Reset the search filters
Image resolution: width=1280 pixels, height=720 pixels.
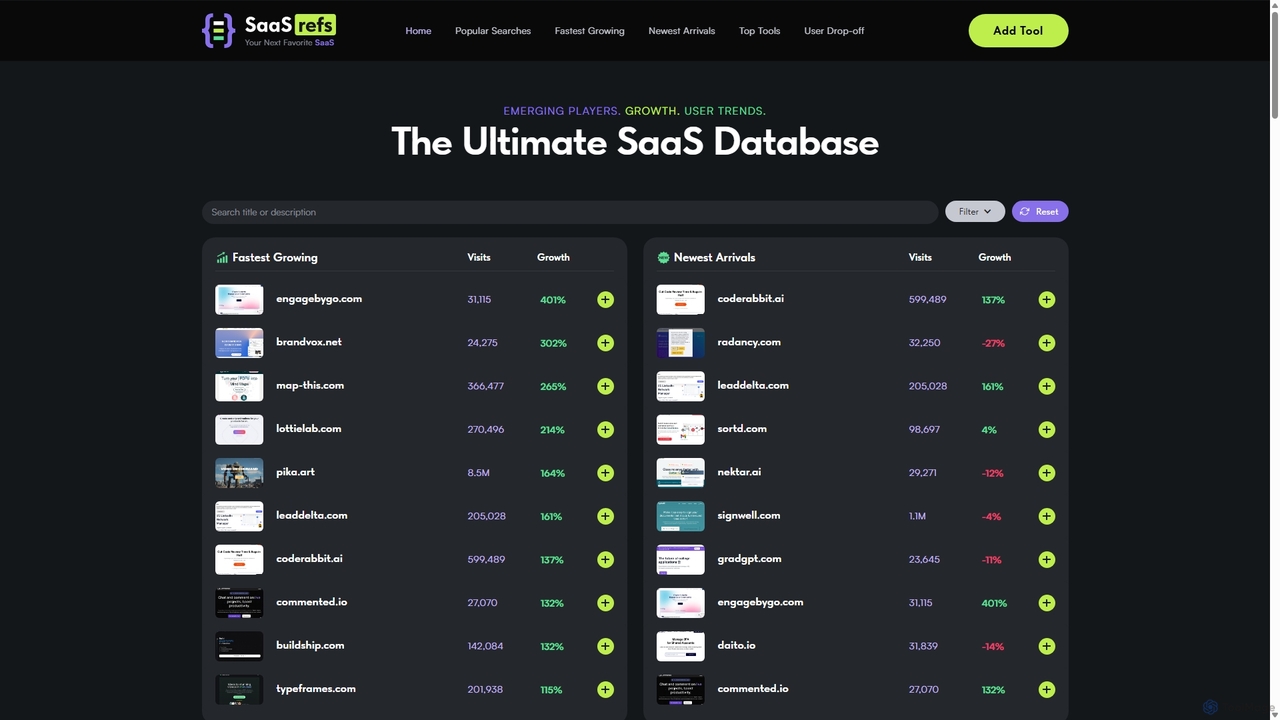[x=1040, y=212]
